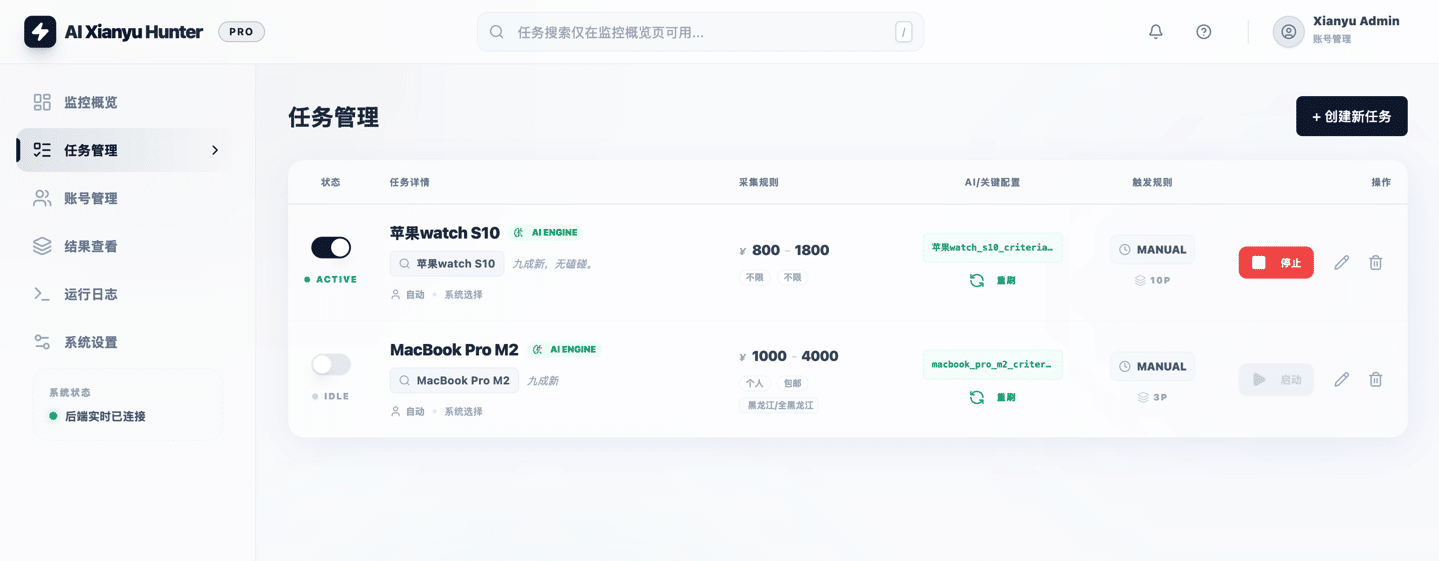This screenshot has height=561, width=1439.
Task: Start the MacBook Pro M2 task with 启动
Action: tap(1276, 379)
